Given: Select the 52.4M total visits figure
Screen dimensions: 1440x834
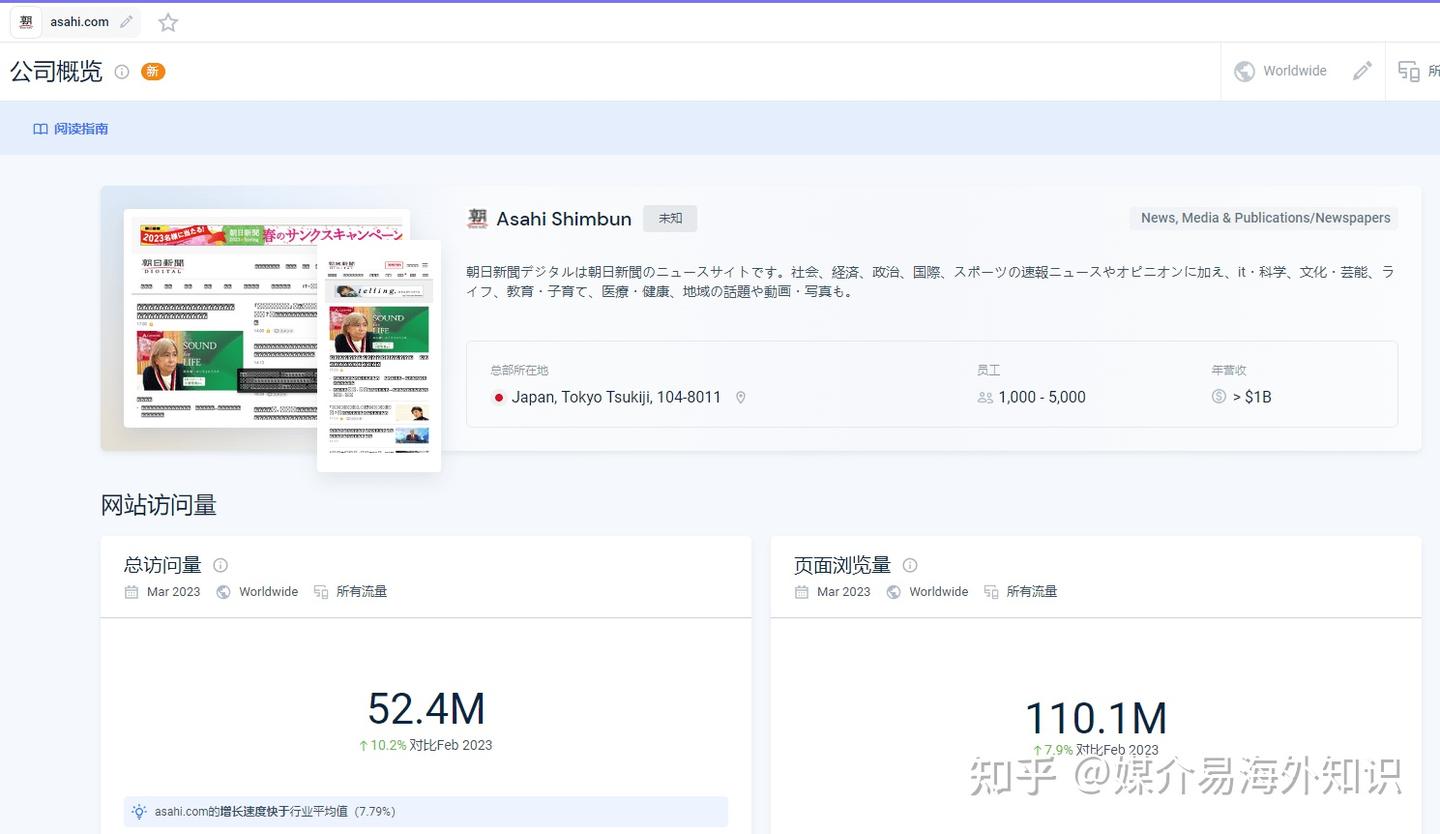Looking at the screenshot, I should (x=426, y=709).
